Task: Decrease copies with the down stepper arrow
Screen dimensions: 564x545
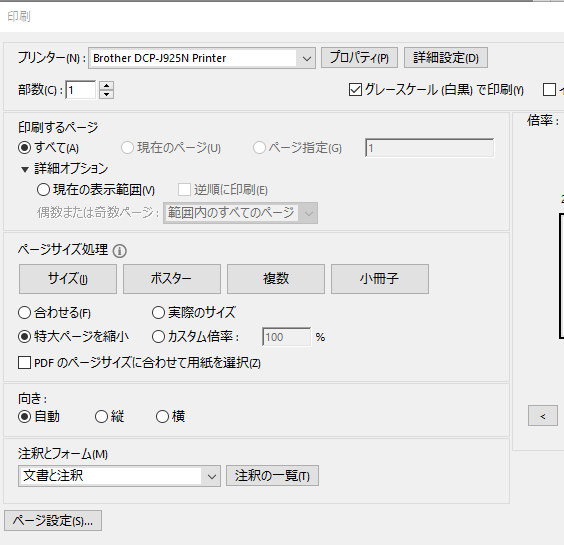Action: pos(106,94)
